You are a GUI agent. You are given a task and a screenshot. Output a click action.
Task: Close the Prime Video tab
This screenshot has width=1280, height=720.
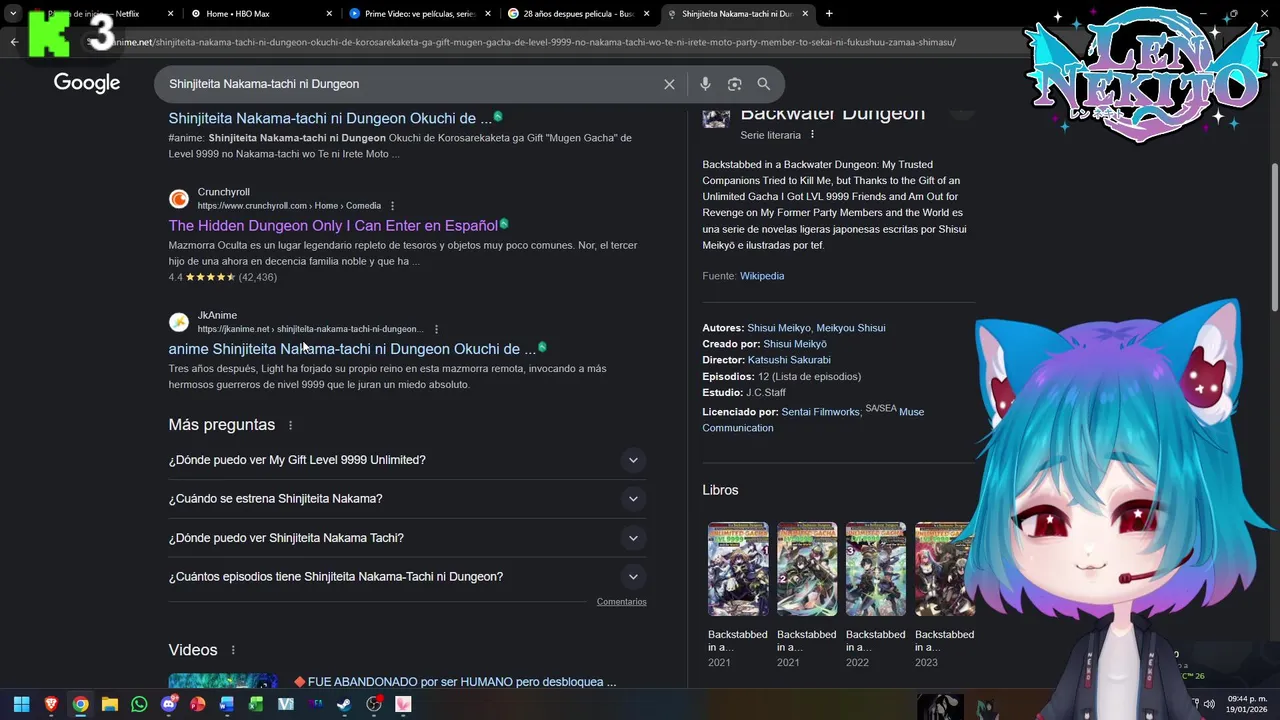click(x=488, y=14)
